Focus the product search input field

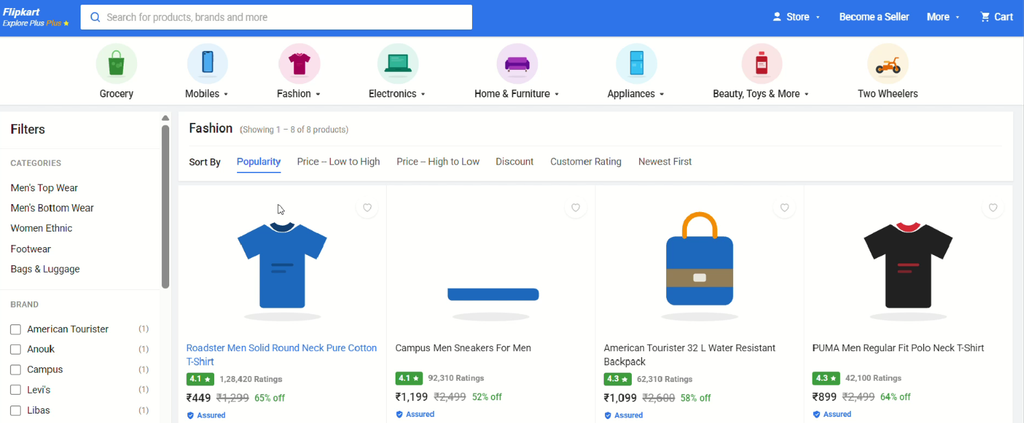point(276,17)
